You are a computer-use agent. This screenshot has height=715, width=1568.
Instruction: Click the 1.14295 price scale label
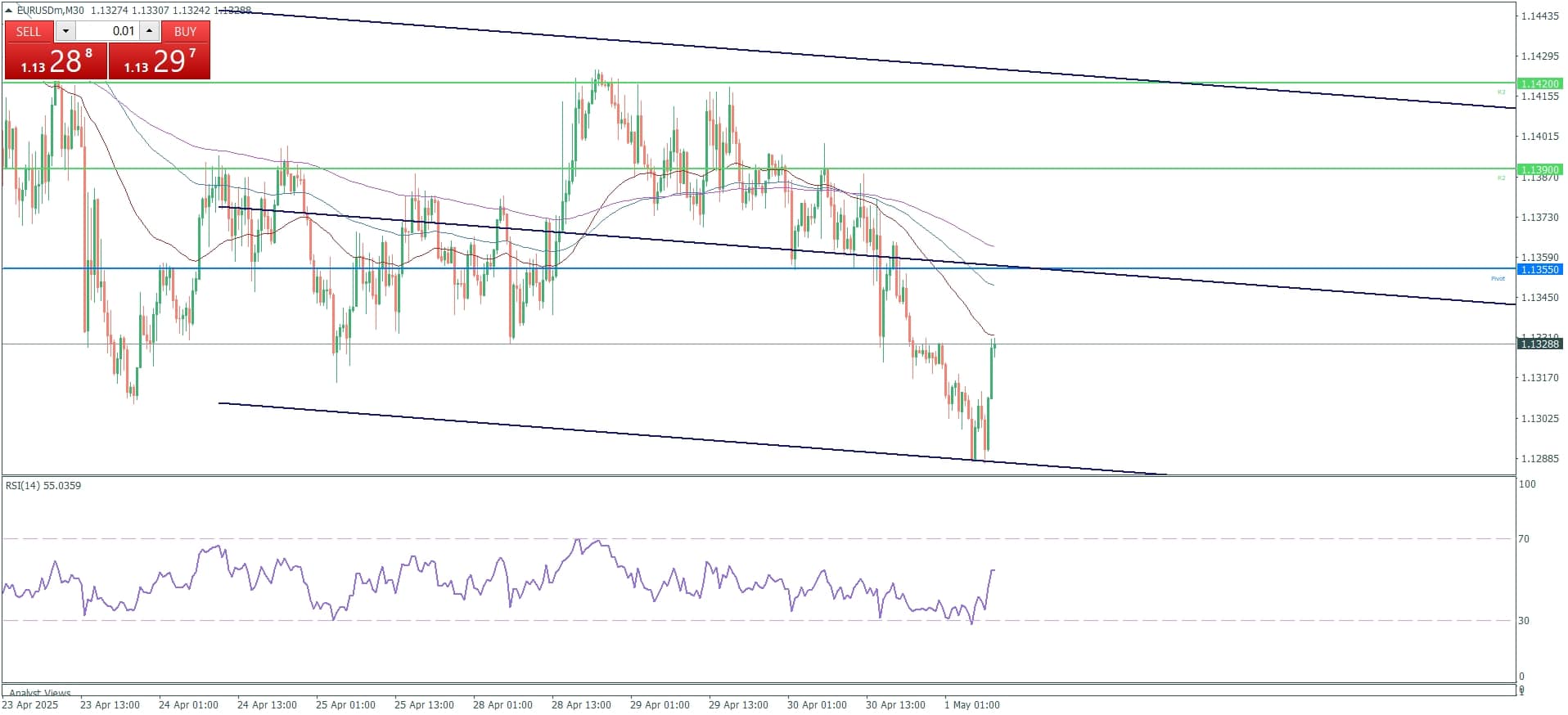pyautogui.click(x=1539, y=56)
